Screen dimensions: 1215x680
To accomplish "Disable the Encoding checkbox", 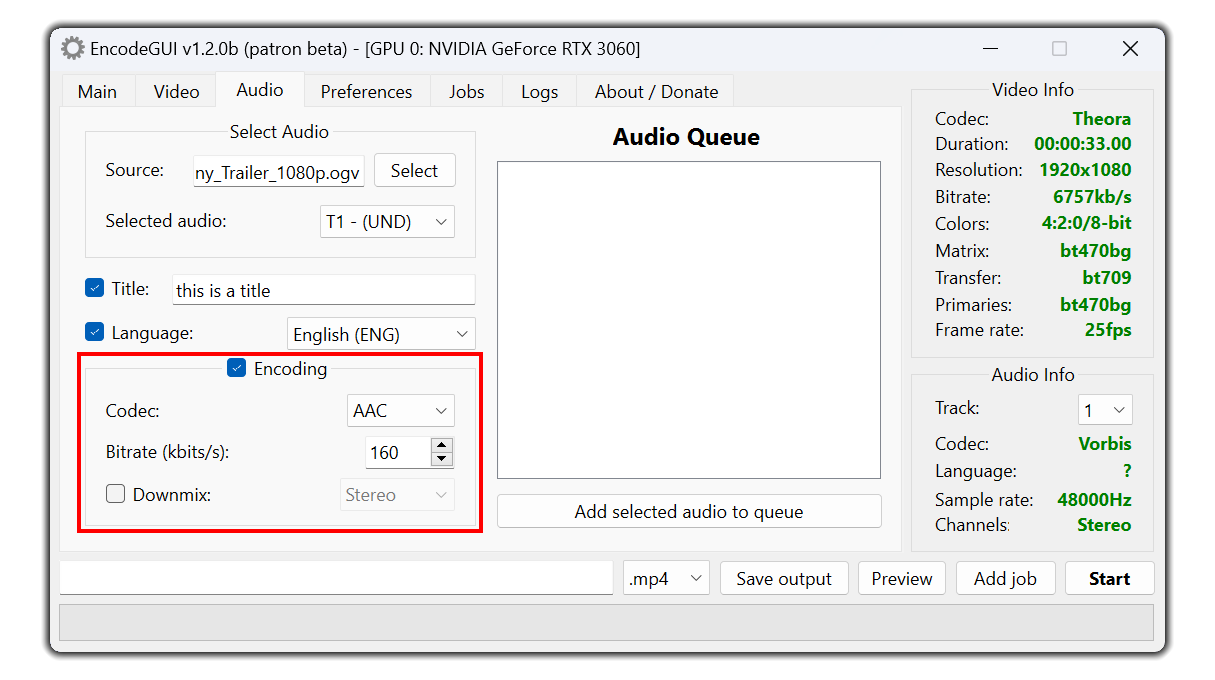I will click(237, 368).
